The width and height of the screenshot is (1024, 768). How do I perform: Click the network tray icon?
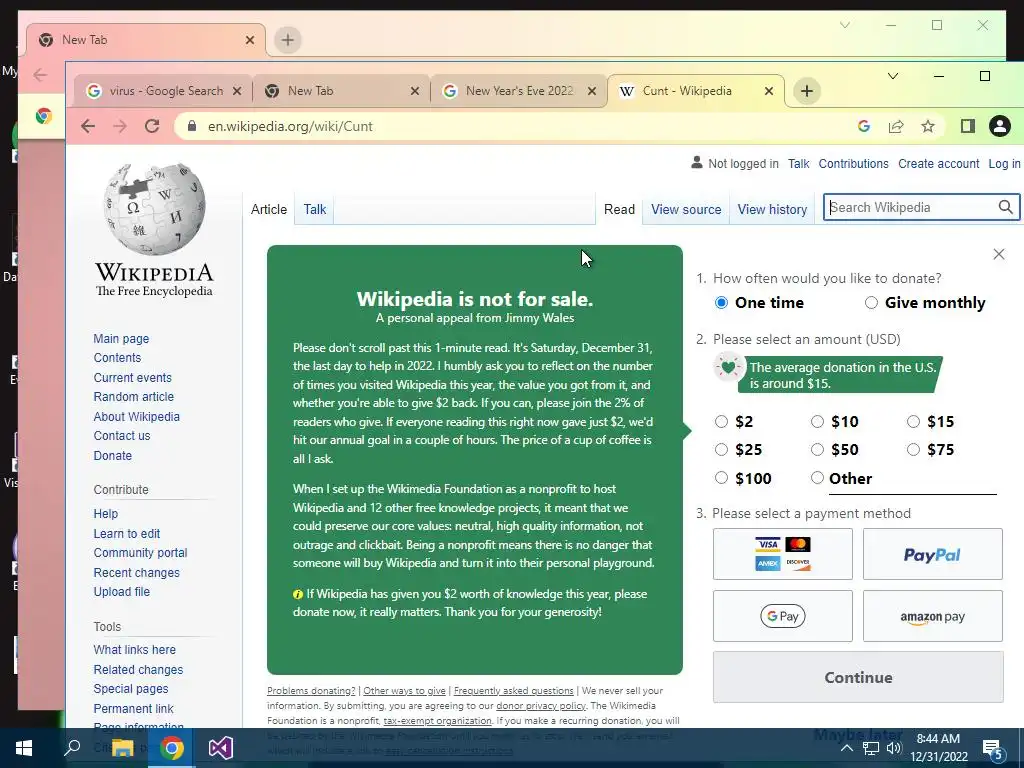870,748
